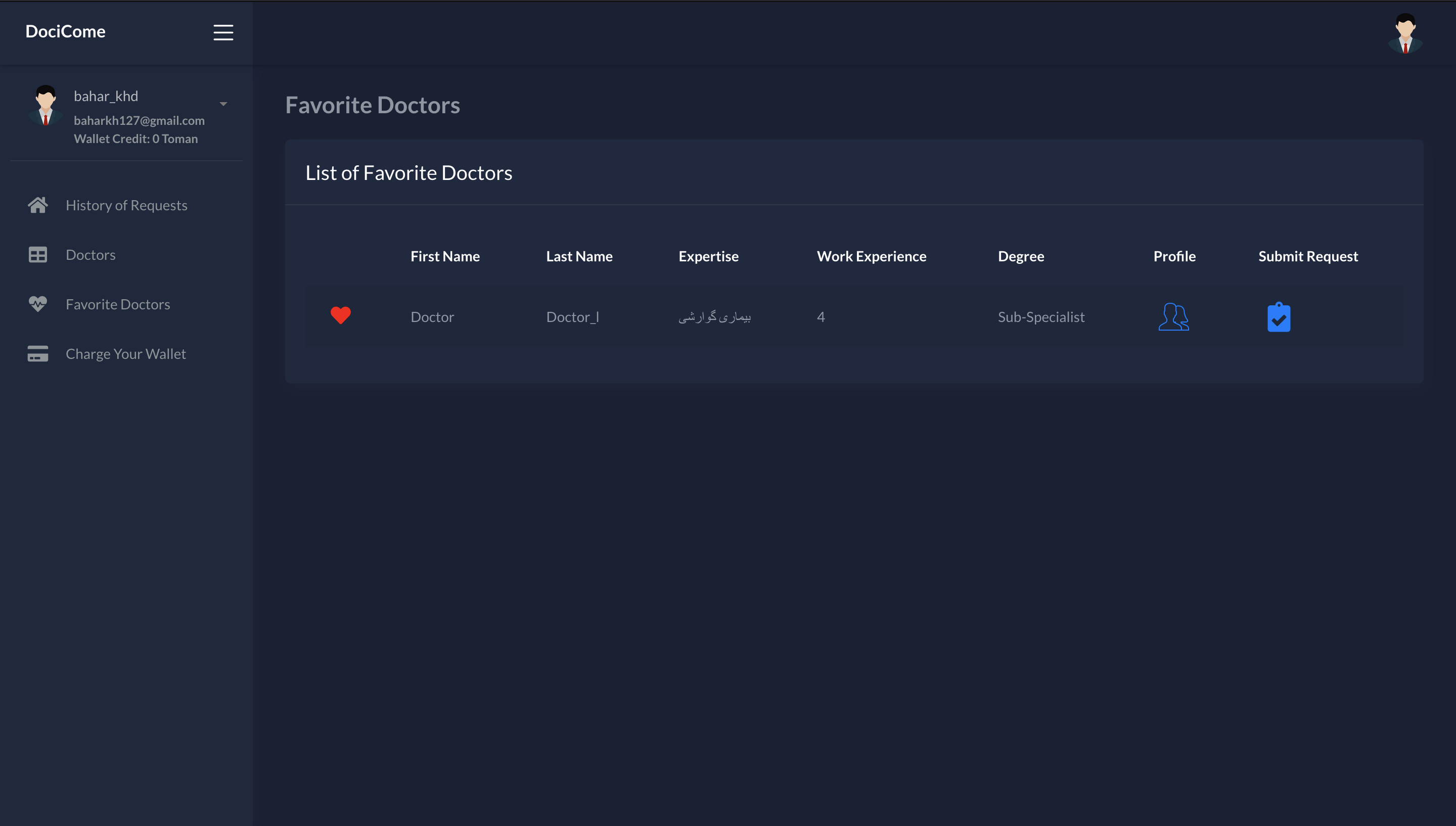
Task: Click the card icon beside Charge Your Wallet
Action: 37,353
